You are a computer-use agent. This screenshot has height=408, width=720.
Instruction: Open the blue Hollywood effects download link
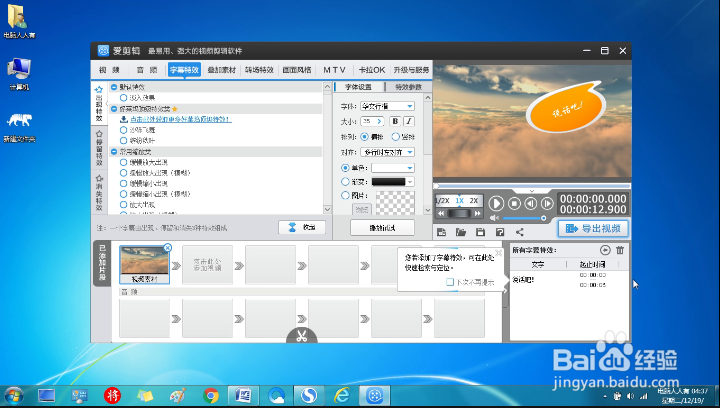pos(180,119)
